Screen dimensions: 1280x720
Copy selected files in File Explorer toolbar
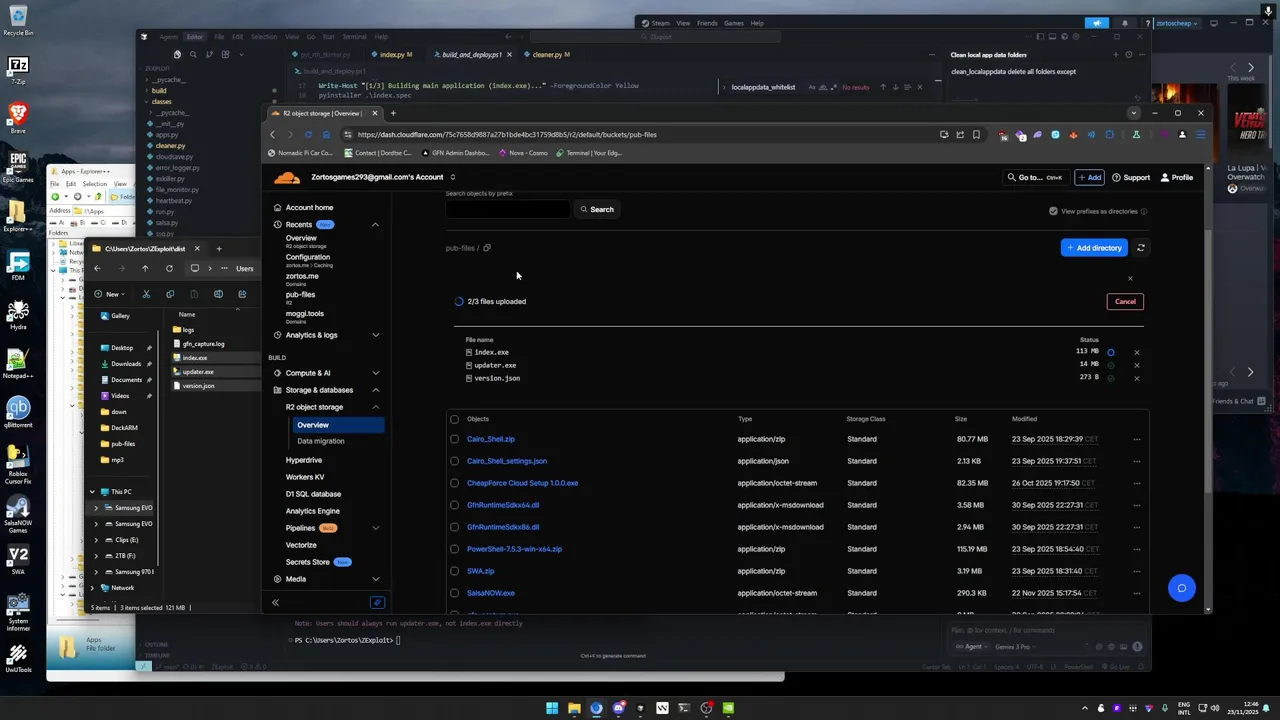point(170,294)
